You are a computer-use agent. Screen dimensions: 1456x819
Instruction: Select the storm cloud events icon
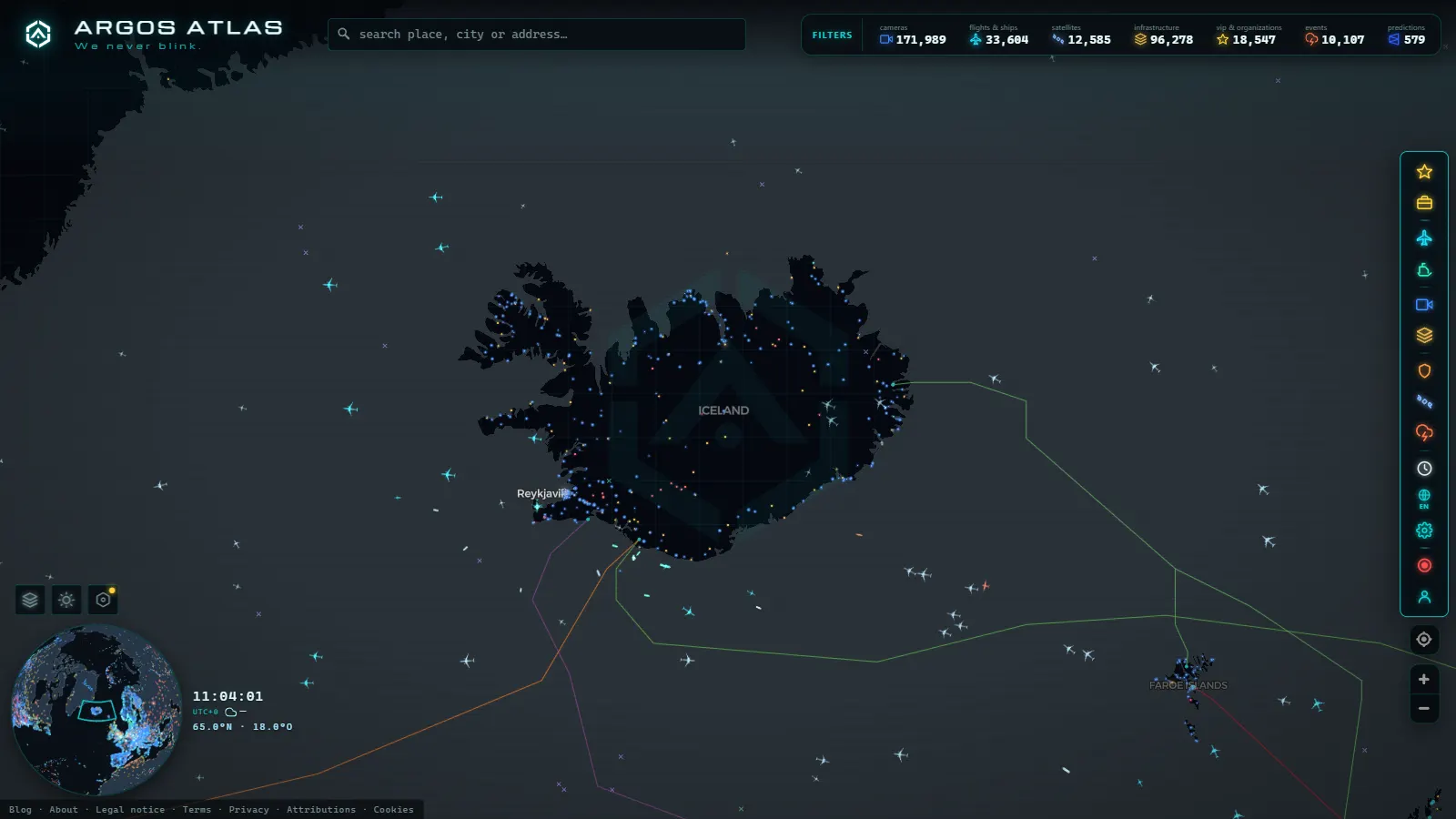(x=1424, y=433)
